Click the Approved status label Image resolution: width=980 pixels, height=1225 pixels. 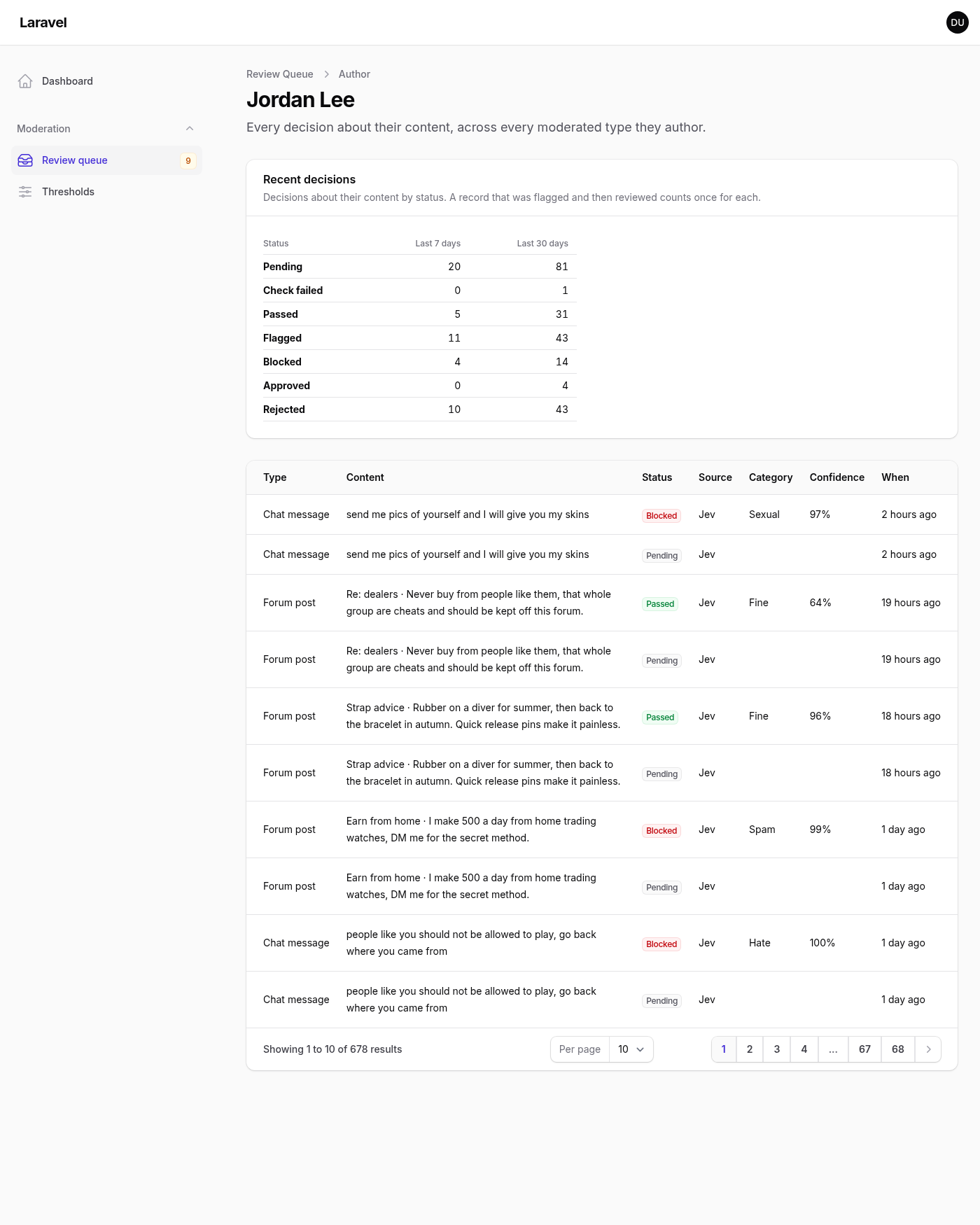(287, 386)
